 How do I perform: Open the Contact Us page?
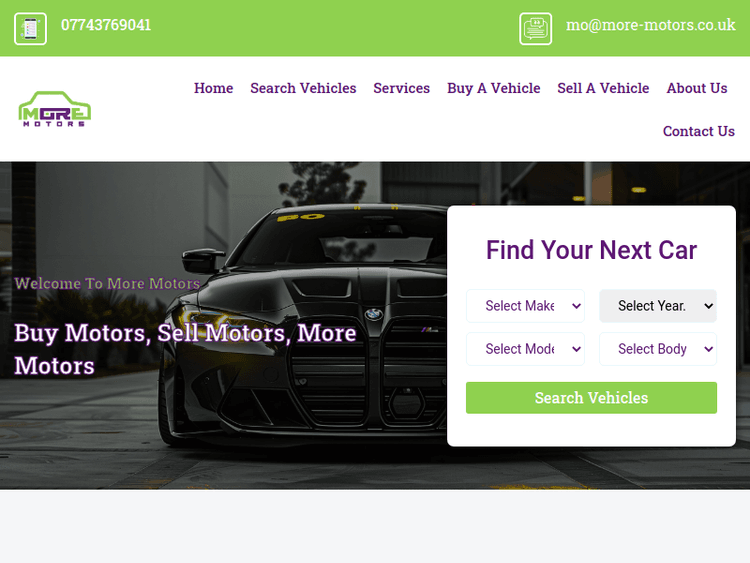(x=699, y=131)
